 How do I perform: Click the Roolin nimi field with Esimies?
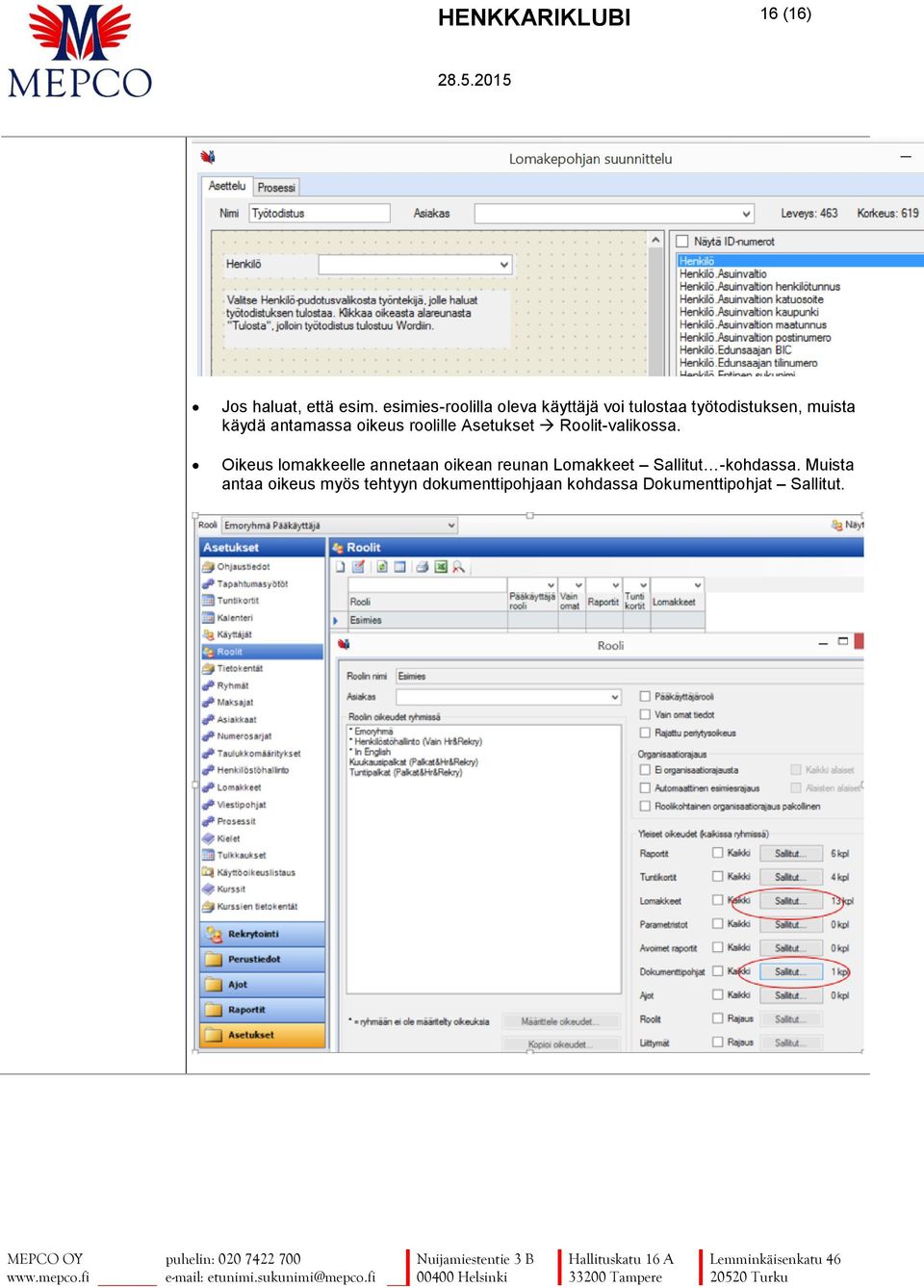509,676
